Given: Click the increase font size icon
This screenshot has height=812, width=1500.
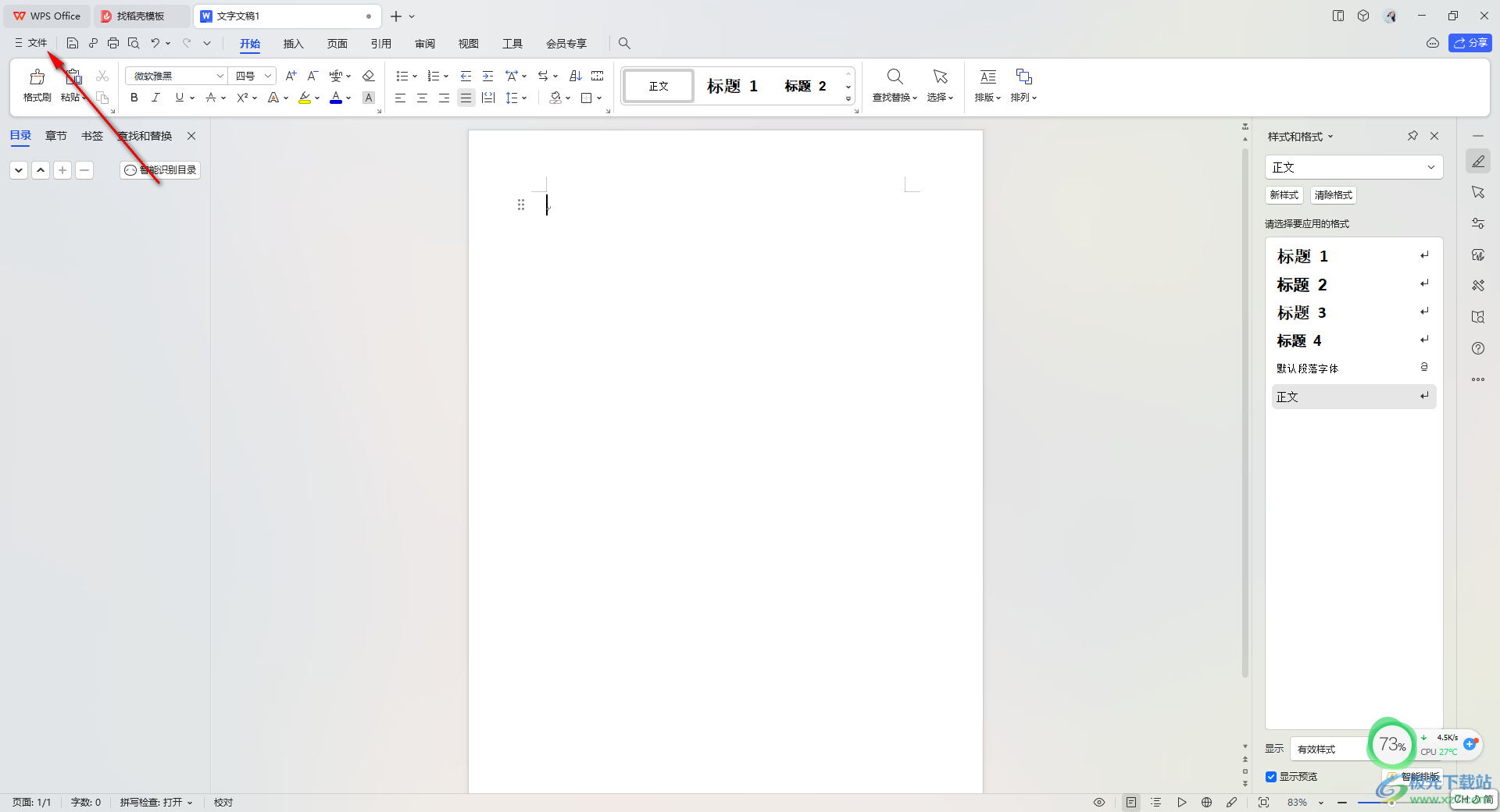Looking at the screenshot, I should [291, 76].
